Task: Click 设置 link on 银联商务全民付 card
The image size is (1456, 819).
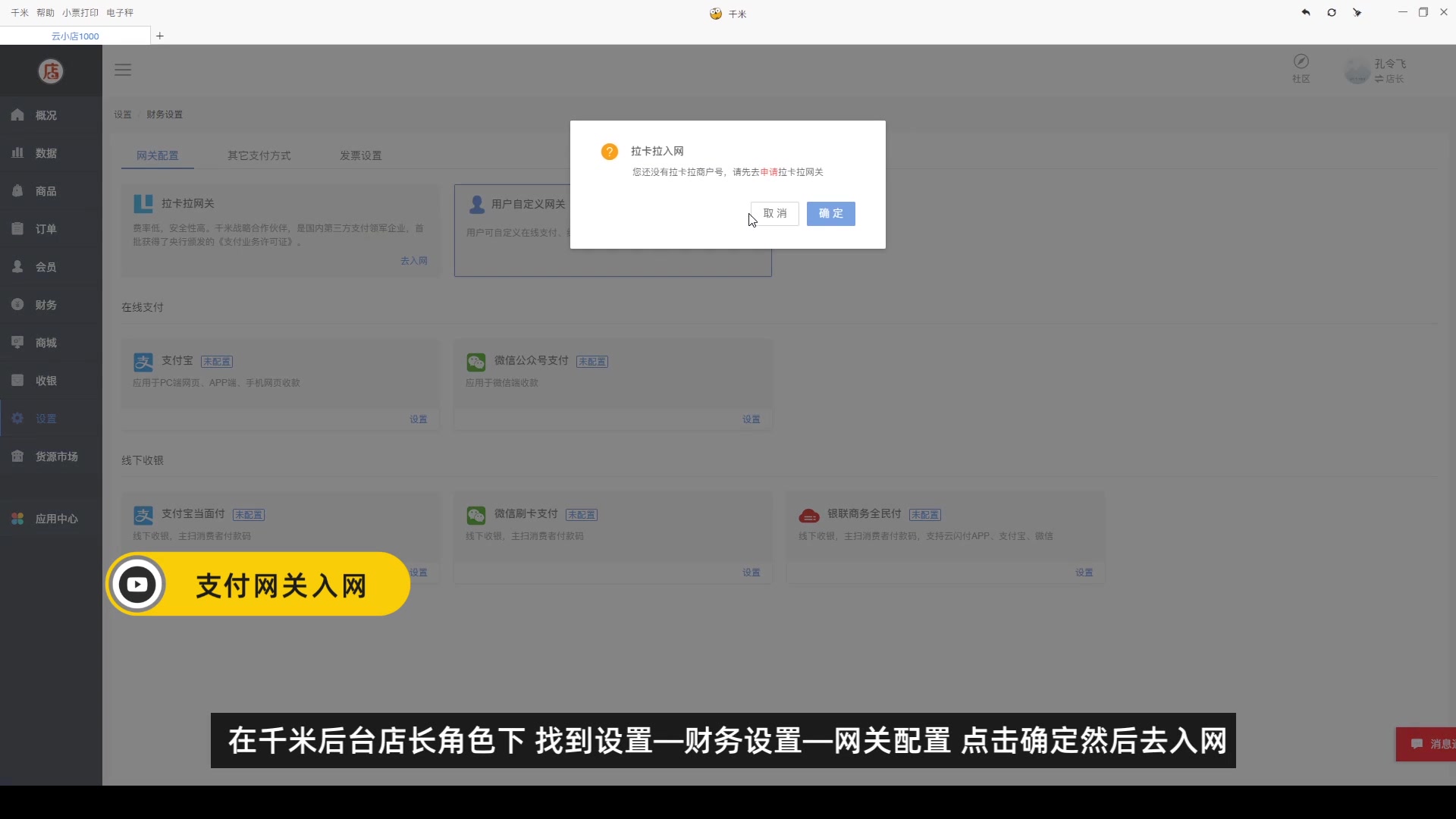Action: (x=1084, y=573)
